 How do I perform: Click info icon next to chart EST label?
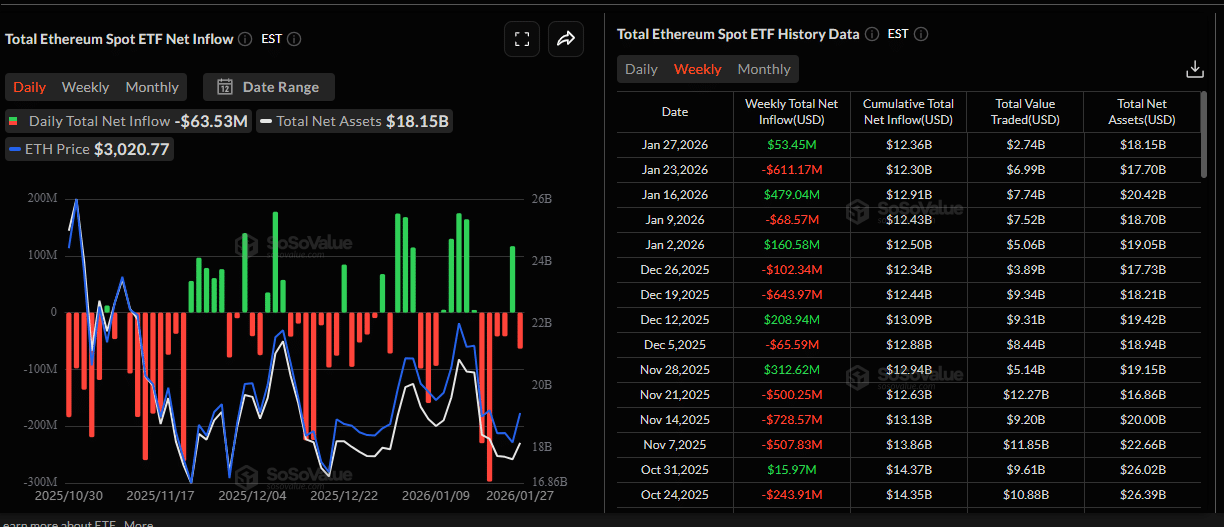pyautogui.click(x=294, y=39)
